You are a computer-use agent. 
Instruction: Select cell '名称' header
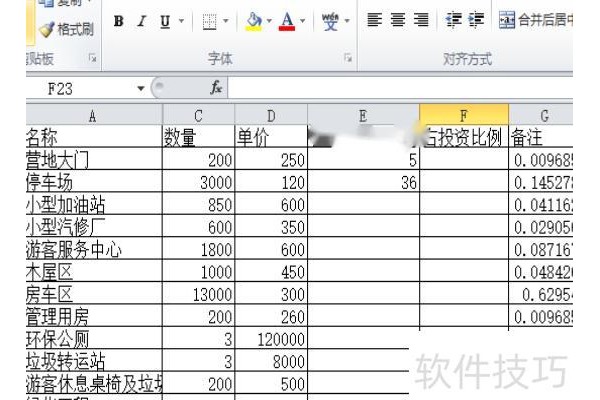[94, 137]
